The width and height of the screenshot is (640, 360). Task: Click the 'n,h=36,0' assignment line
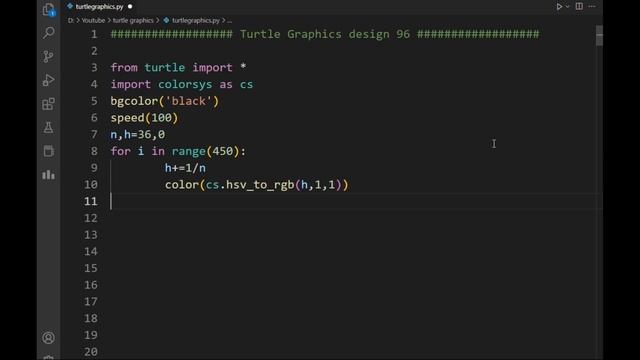click(138, 135)
